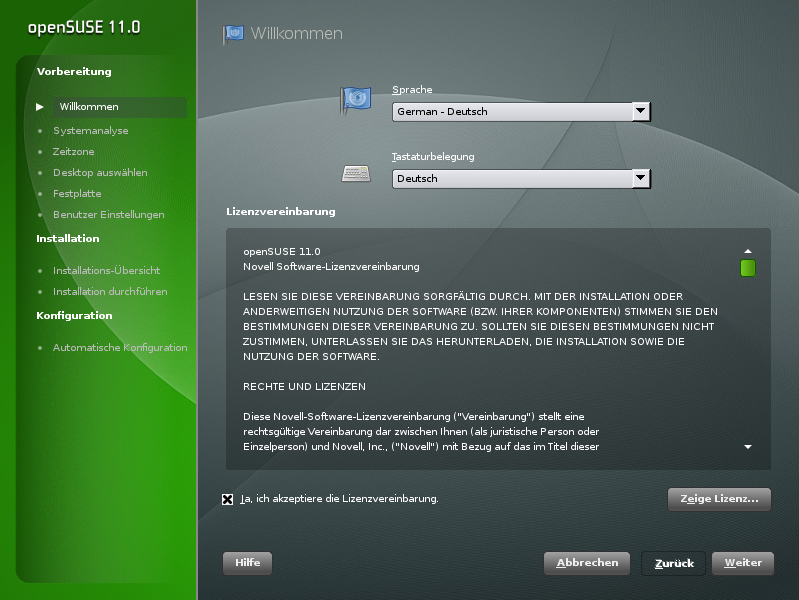Open Hilfe help button
The height and width of the screenshot is (600, 799).
(x=248, y=563)
